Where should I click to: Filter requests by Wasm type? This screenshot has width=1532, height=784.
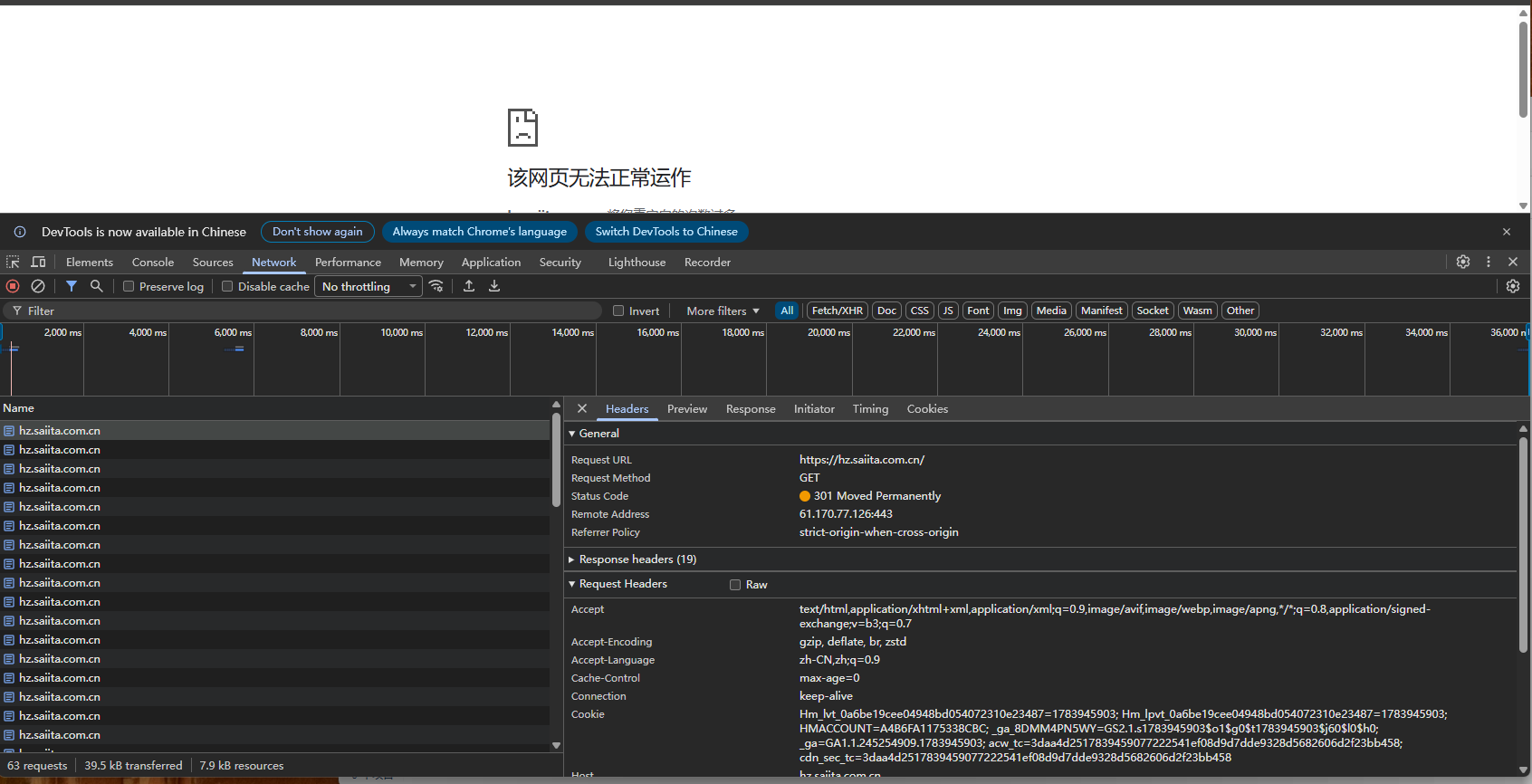(1197, 311)
